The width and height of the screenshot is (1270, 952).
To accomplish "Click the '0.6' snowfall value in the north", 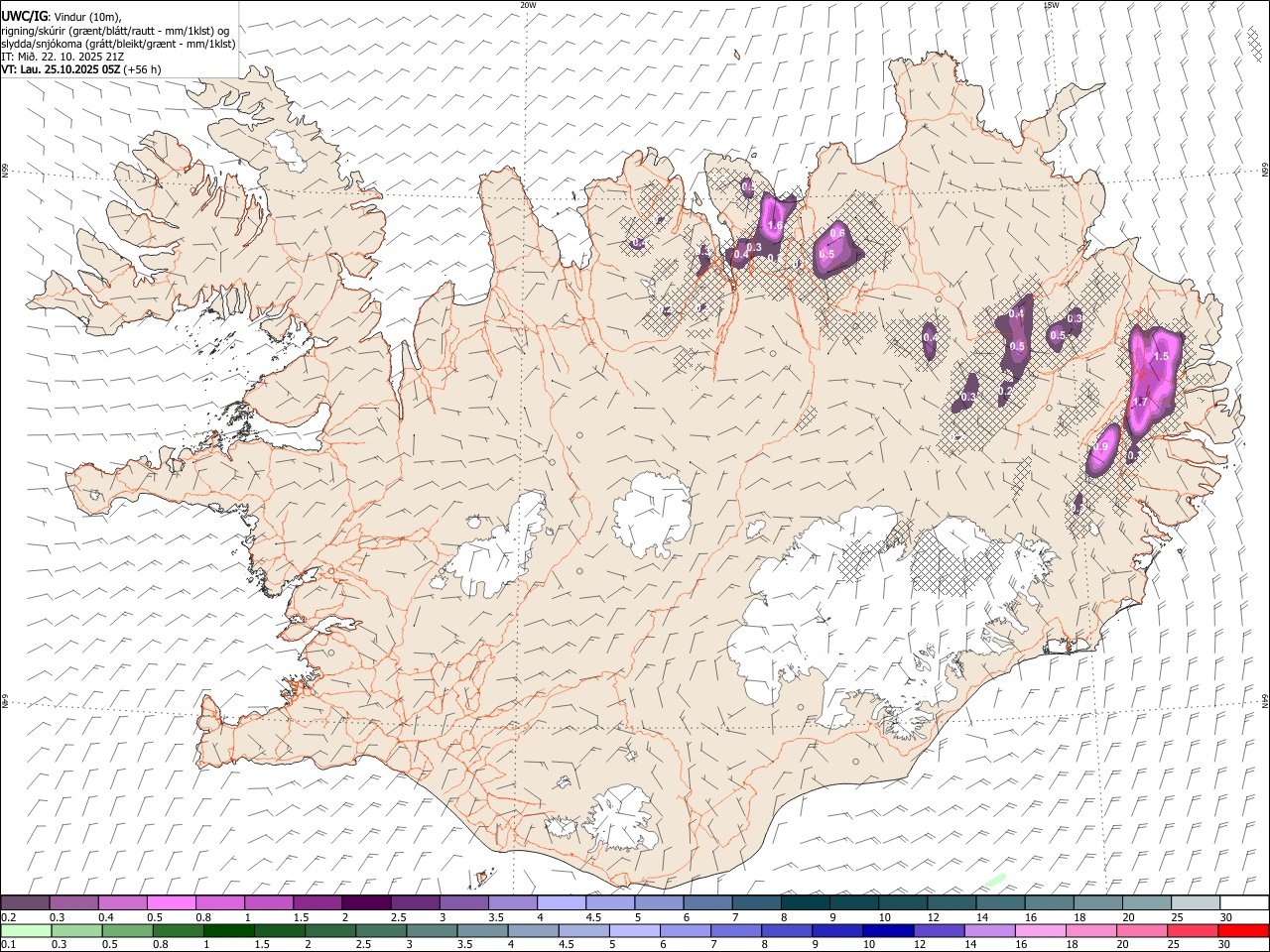I will 837,234.
